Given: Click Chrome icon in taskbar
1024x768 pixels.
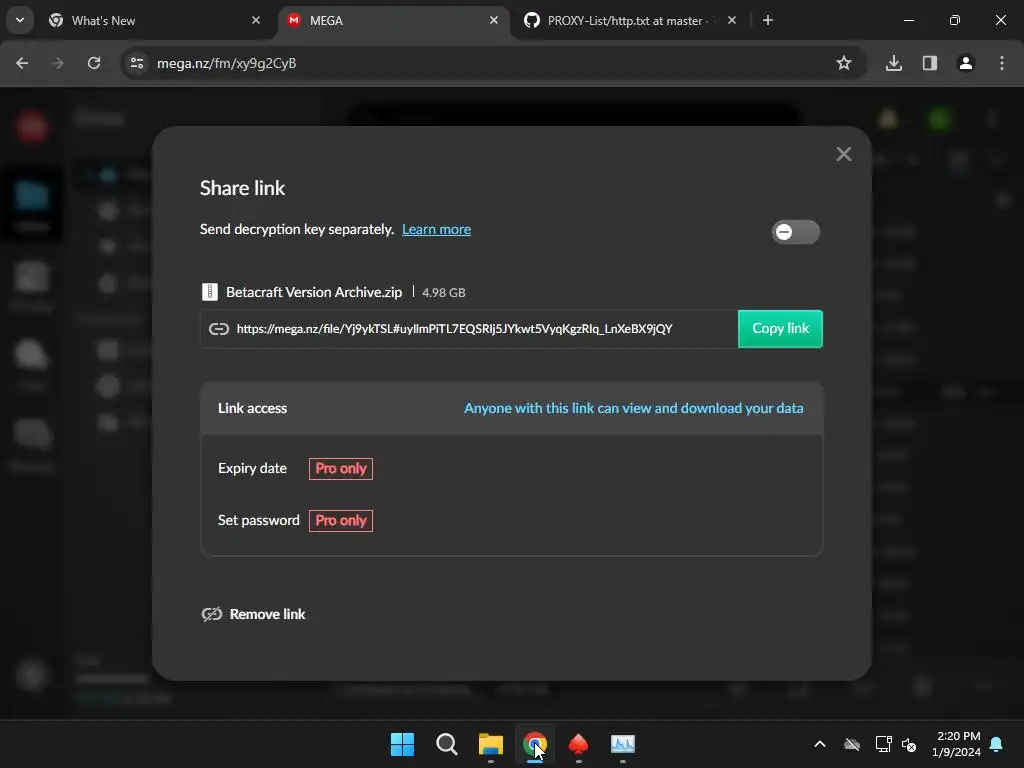Looking at the screenshot, I should click(535, 744).
